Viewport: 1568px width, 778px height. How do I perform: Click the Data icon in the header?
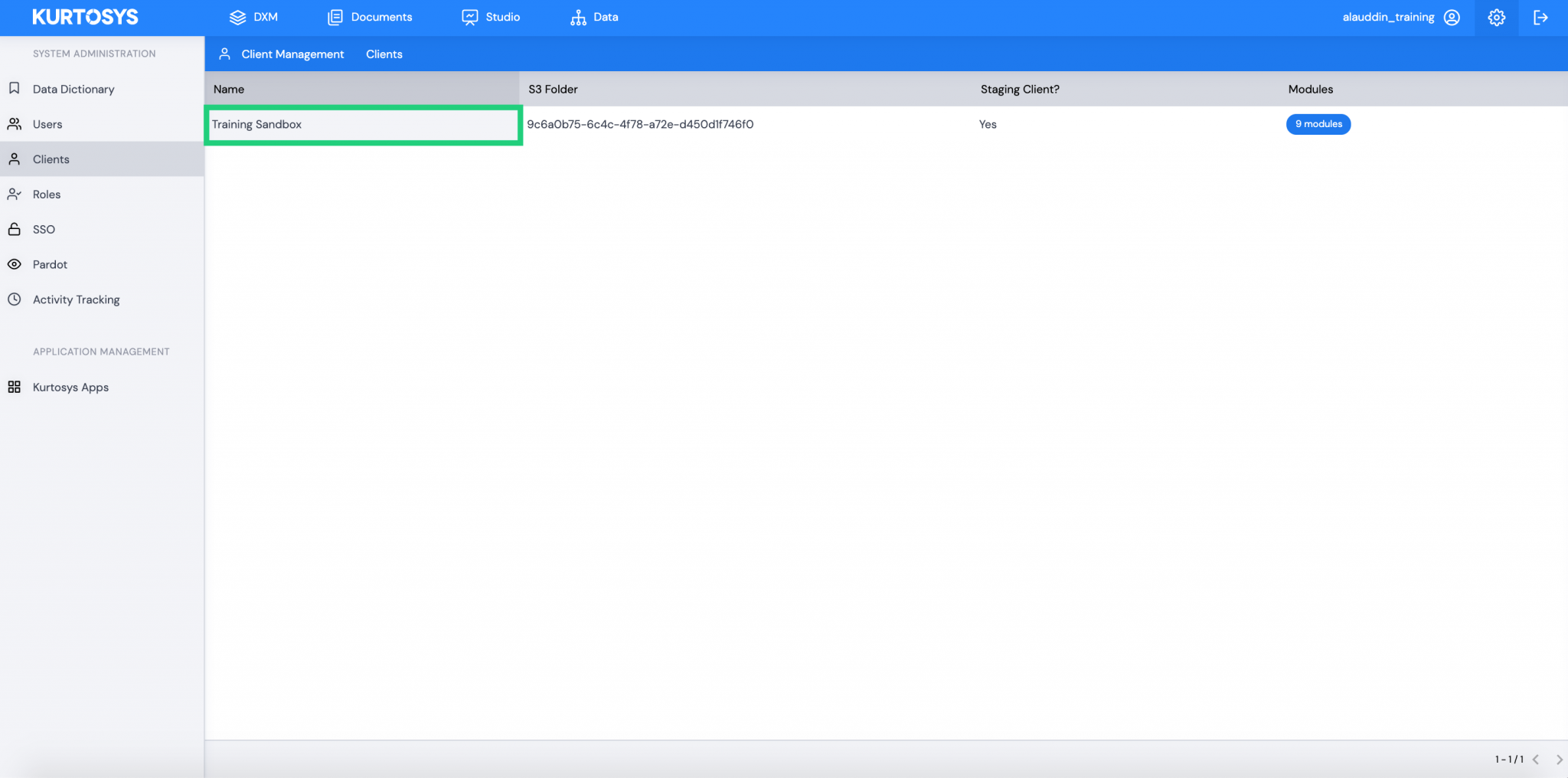[x=577, y=16]
